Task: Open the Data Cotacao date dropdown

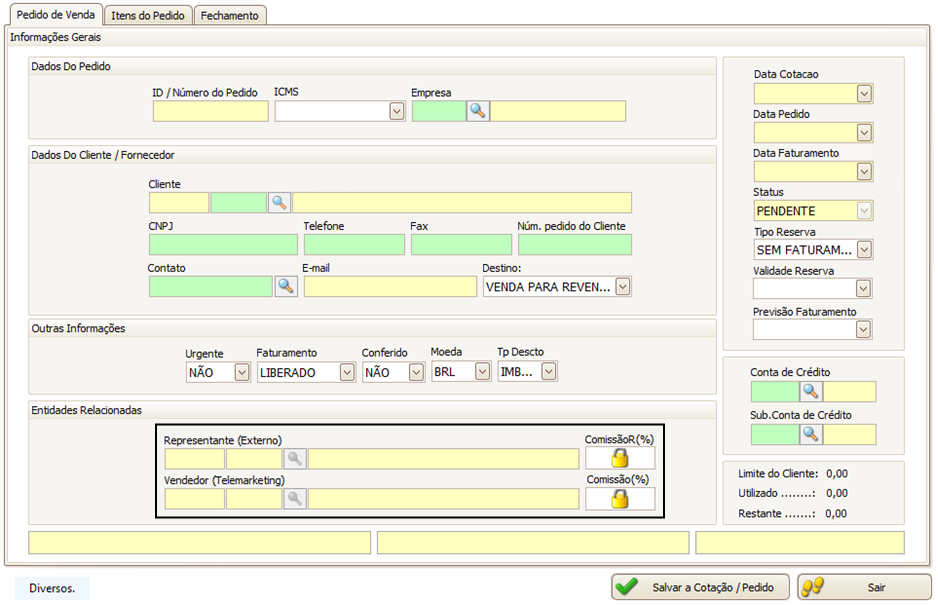Action: click(864, 94)
